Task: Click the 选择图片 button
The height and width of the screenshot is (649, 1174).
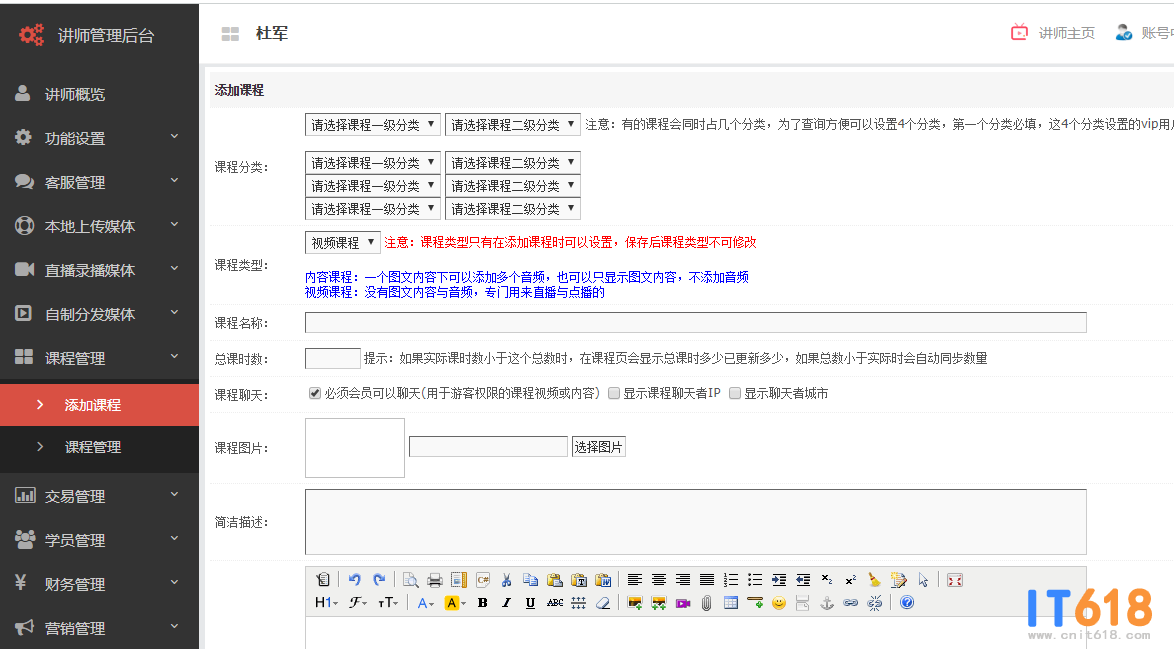Action: coord(598,447)
